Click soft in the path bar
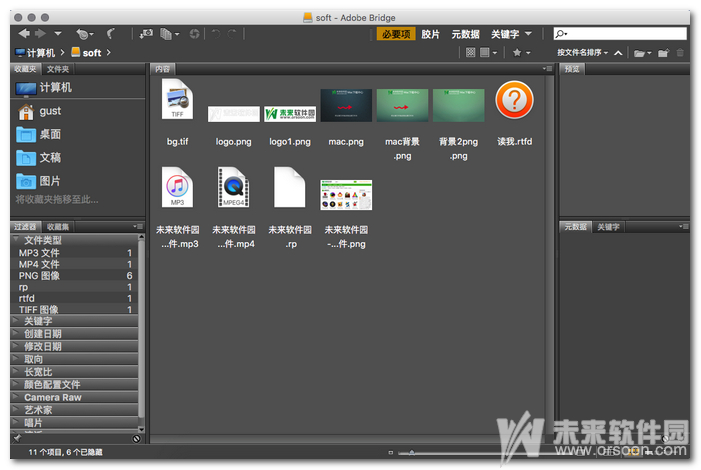701x470 pixels. [x=87, y=53]
